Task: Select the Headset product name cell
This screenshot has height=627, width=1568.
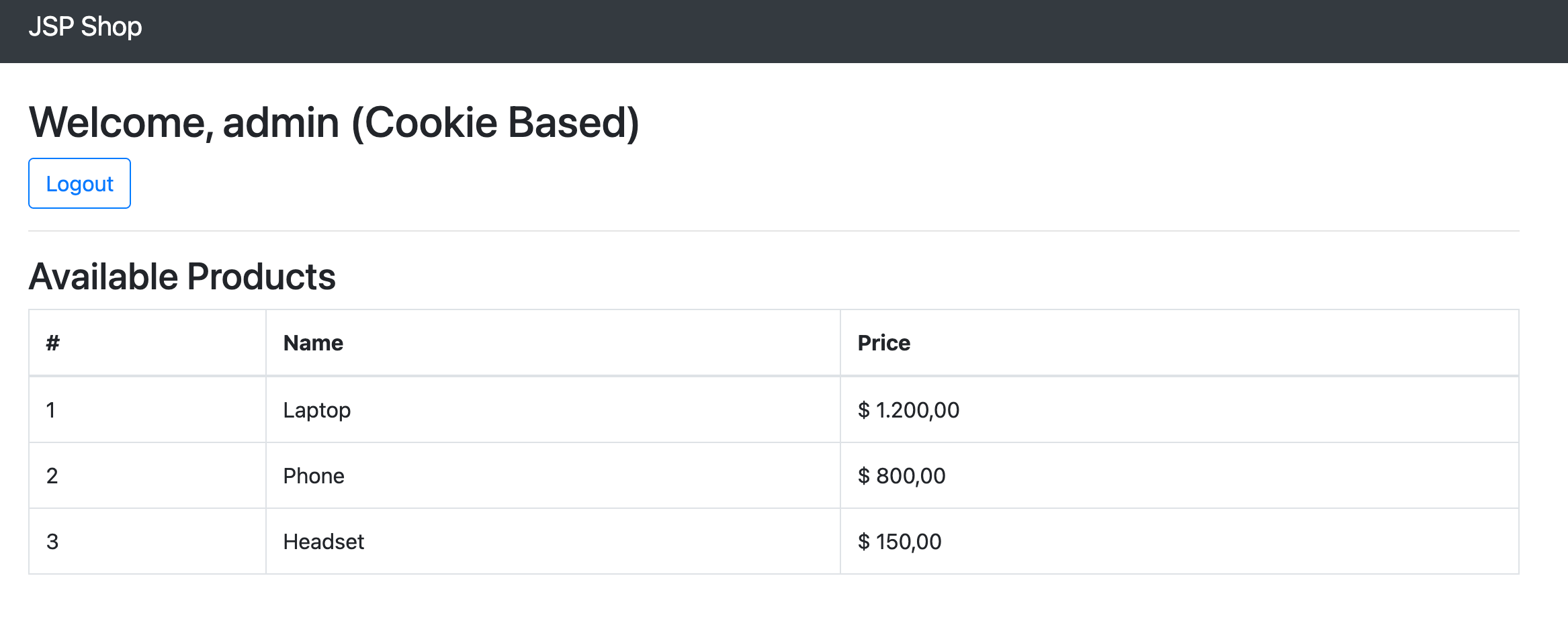Action: 553,541
